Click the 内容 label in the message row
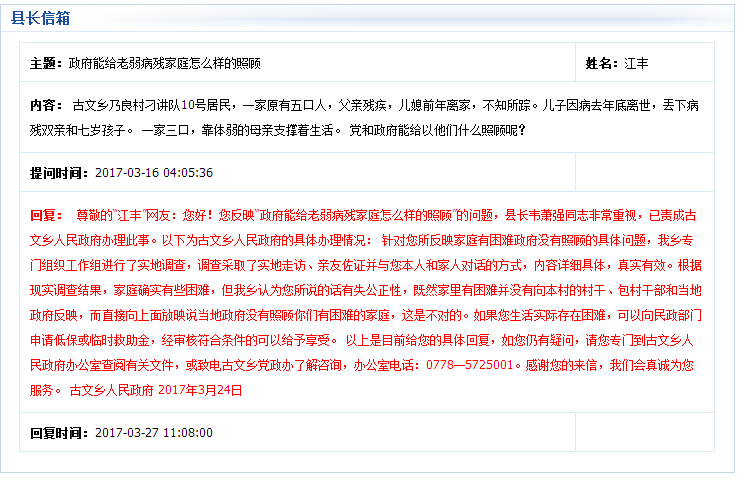The image size is (743, 478). pyautogui.click(x=46, y=104)
